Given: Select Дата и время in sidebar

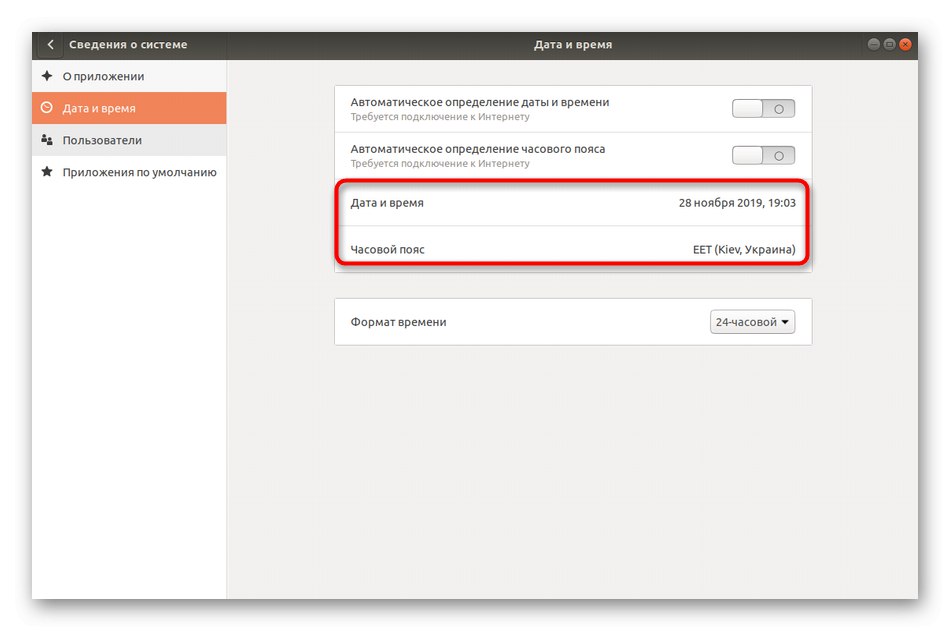Looking at the screenshot, I should pyautogui.click(x=129, y=108).
